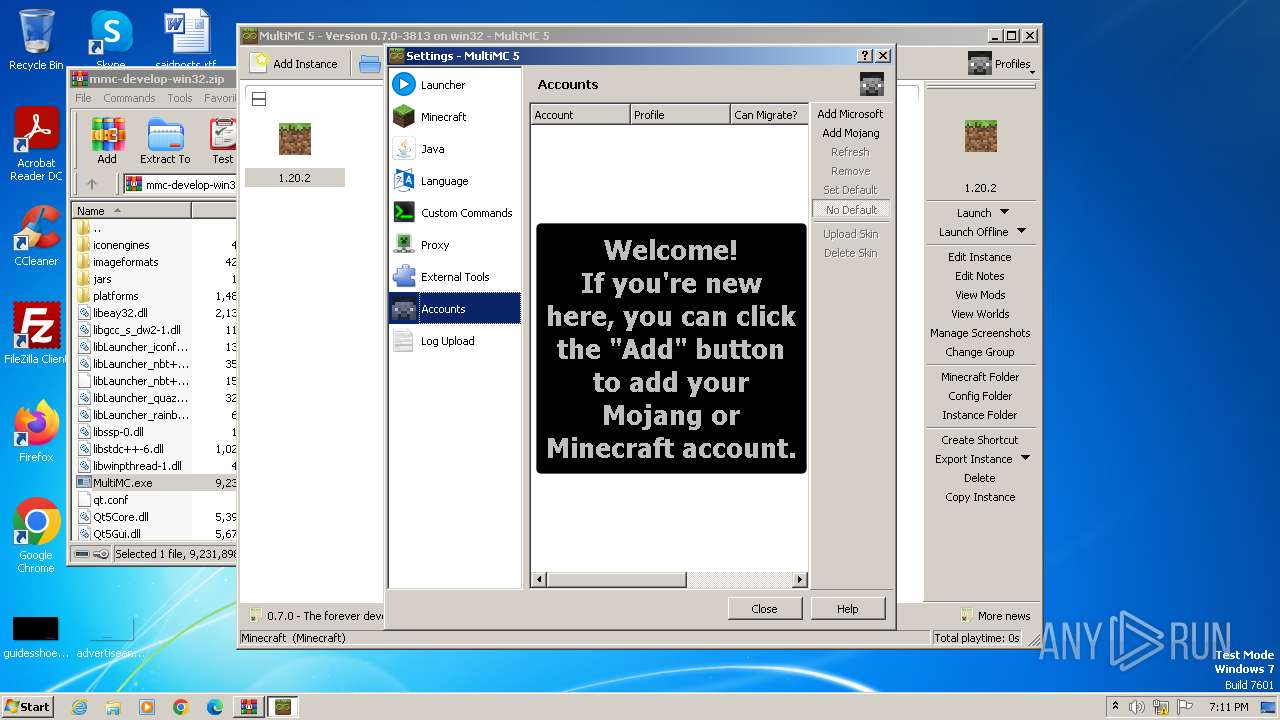Image resolution: width=1280 pixels, height=720 pixels.
Task: Click Edit Notes in side panel
Action: coord(980,276)
